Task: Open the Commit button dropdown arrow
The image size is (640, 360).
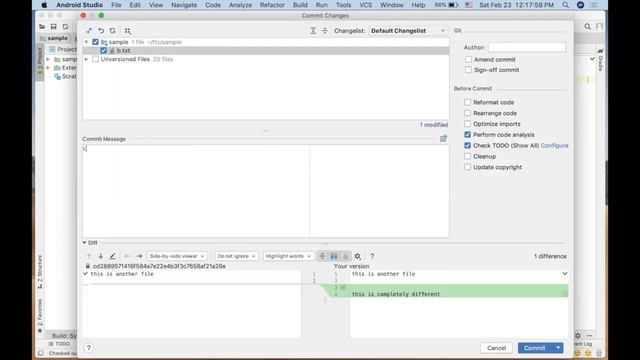Action: (x=558, y=348)
